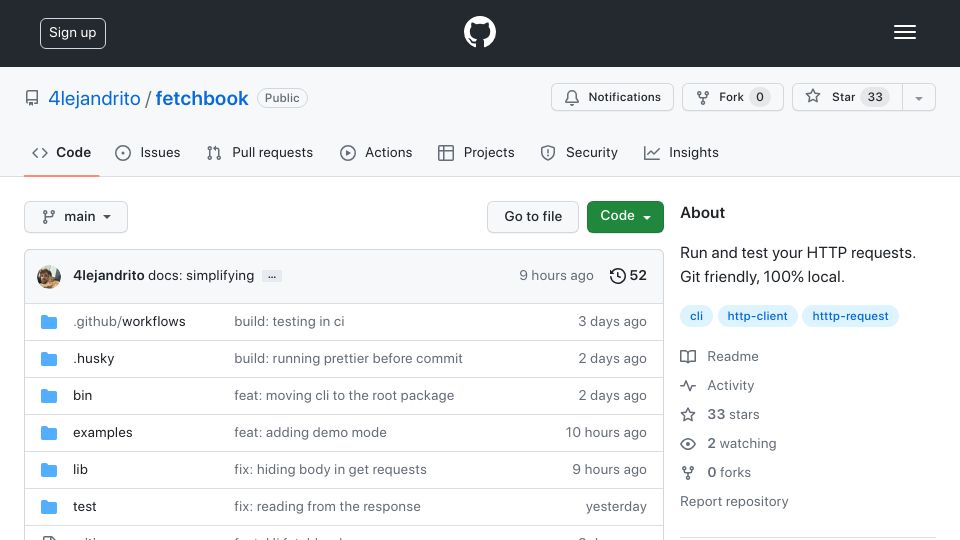Star the fetchbook repository
This screenshot has height=540, width=960.
click(847, 97)
